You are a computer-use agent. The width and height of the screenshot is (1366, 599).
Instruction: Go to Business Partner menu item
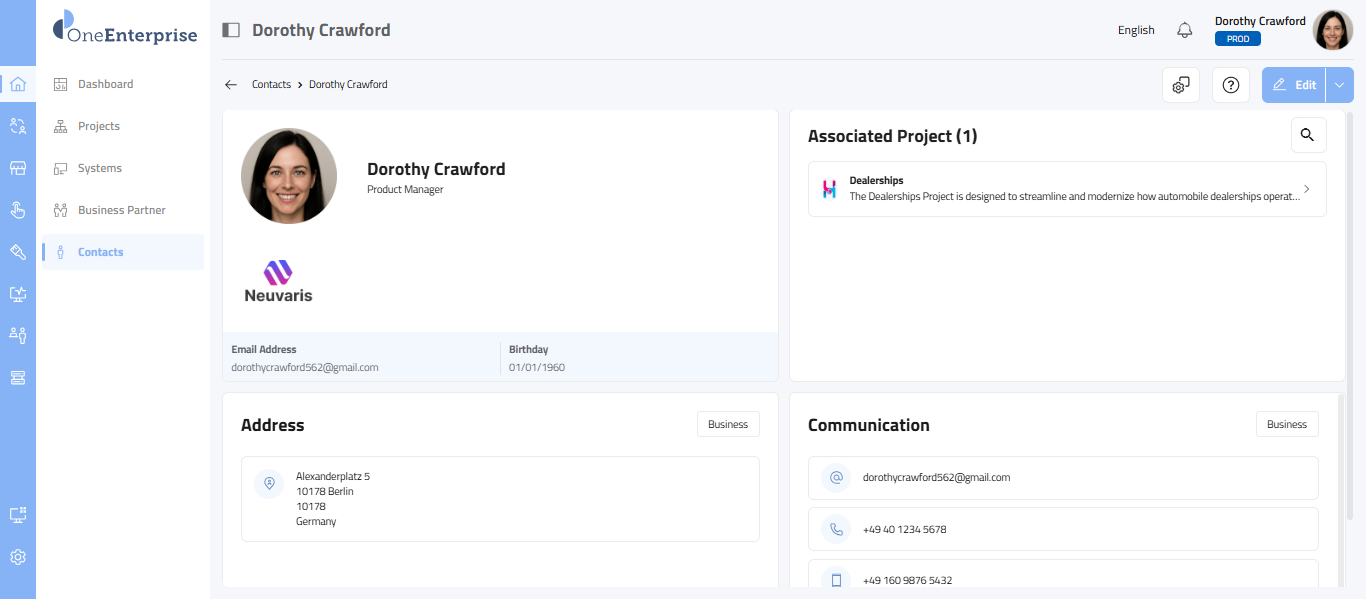[x=121, y=210]
